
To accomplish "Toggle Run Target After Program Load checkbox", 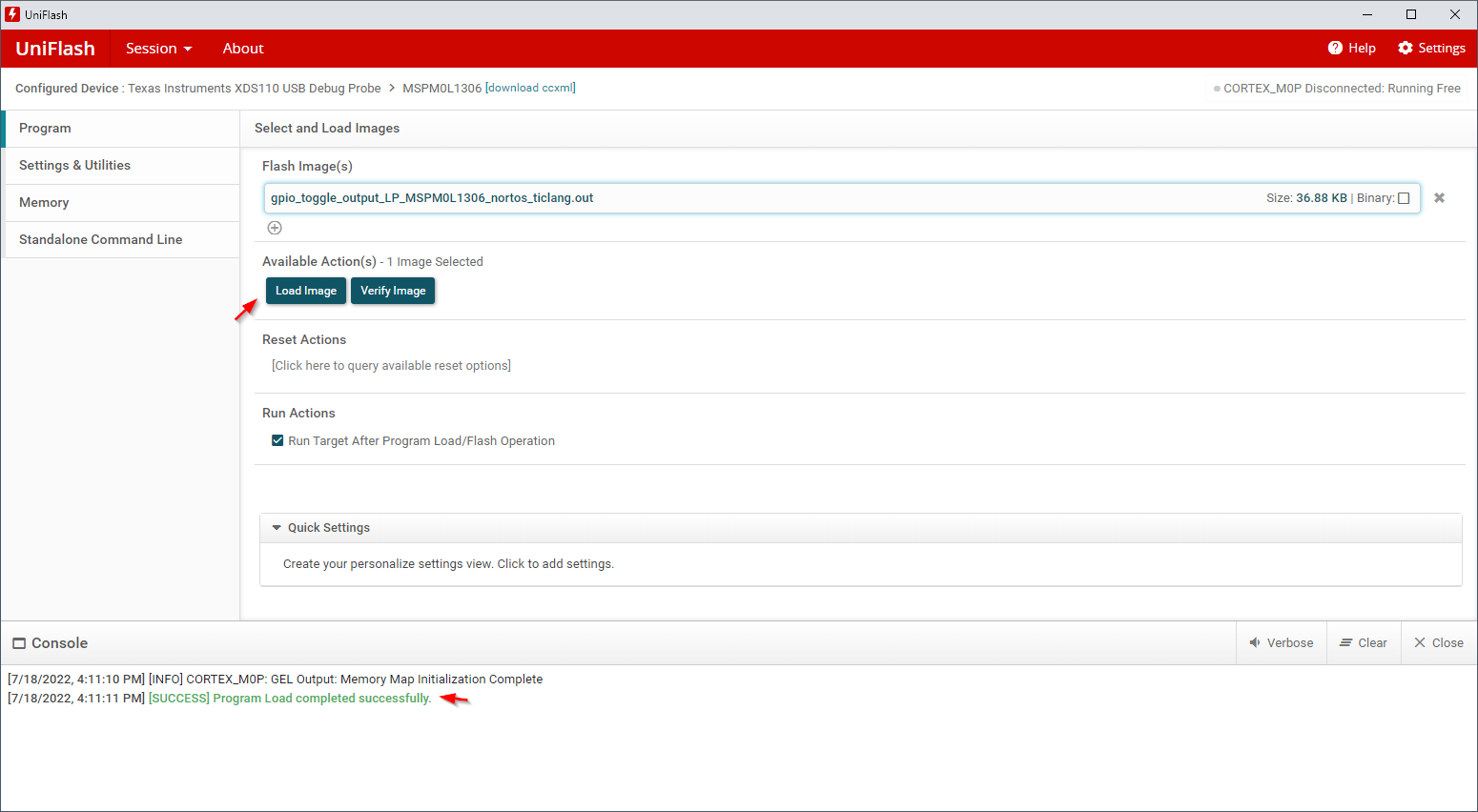I will (277, 440).
